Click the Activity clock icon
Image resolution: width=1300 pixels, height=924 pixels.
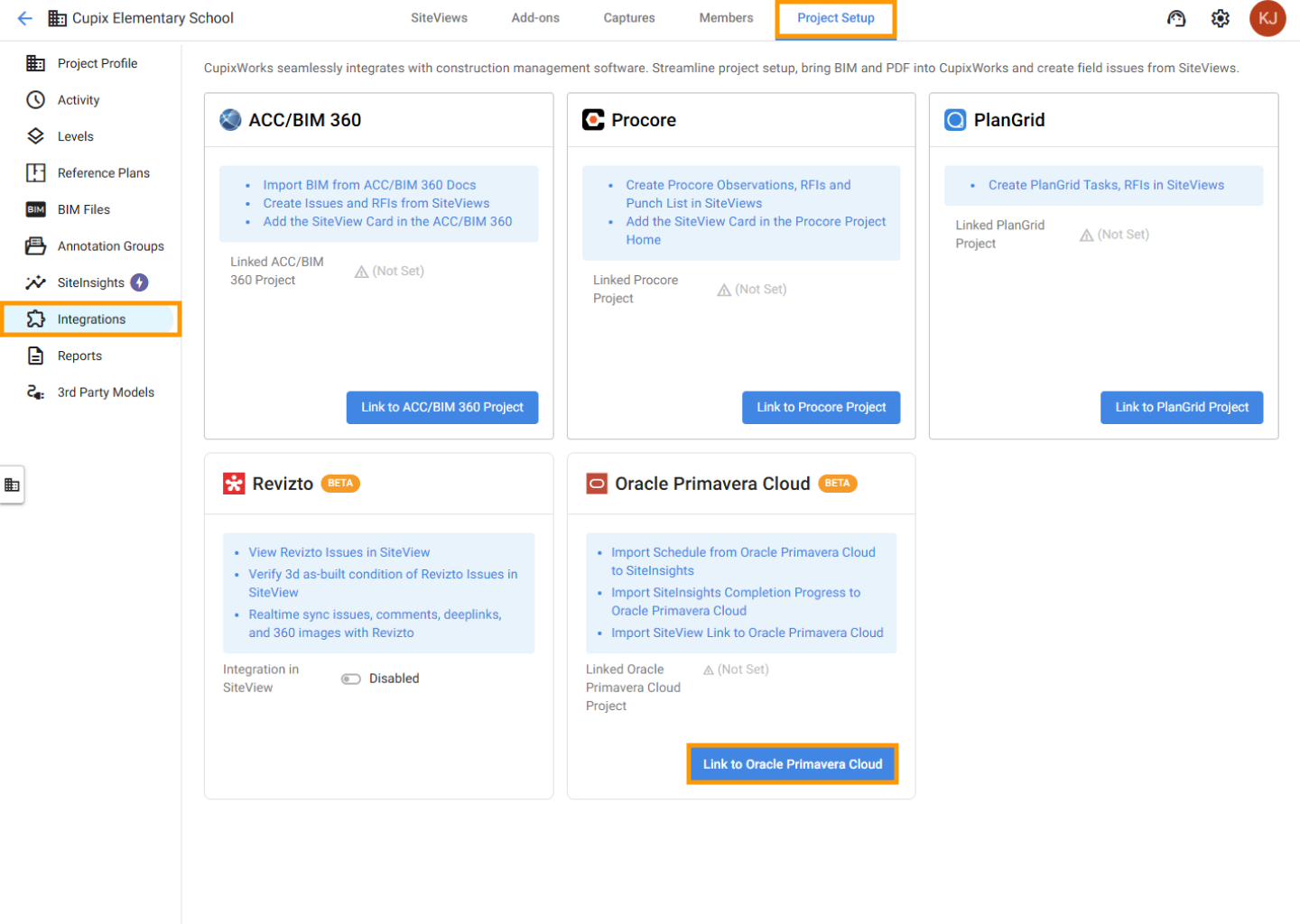pos(36,100)
